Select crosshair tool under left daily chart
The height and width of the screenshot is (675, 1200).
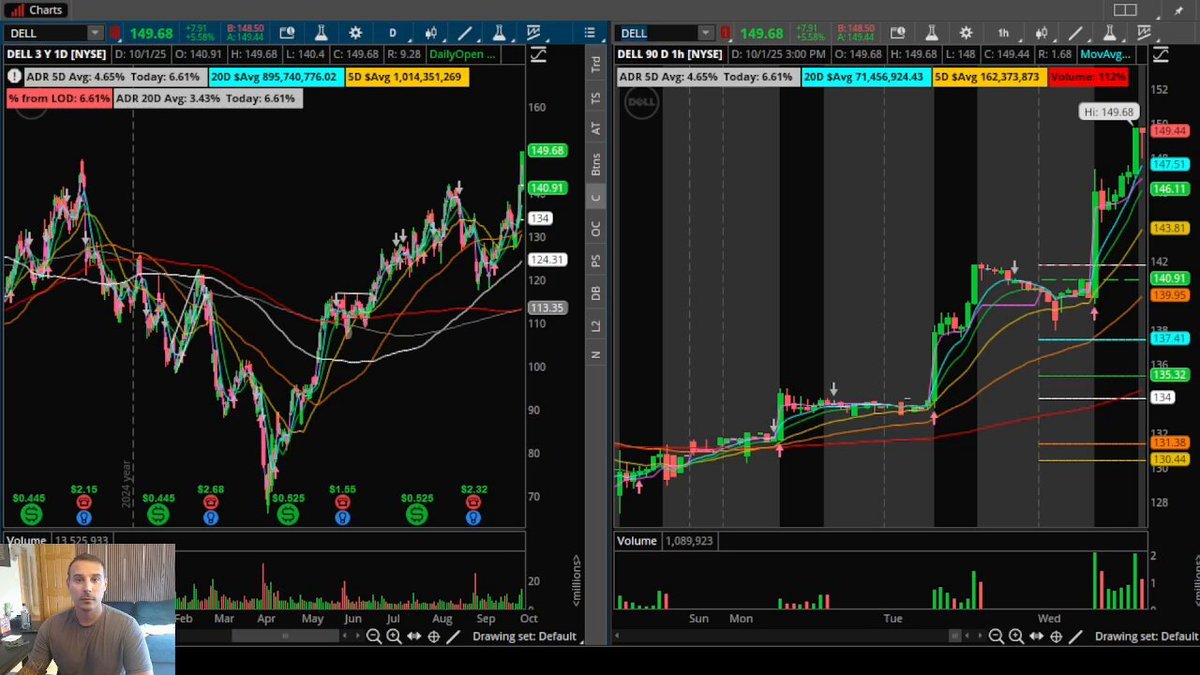(434, 636)
